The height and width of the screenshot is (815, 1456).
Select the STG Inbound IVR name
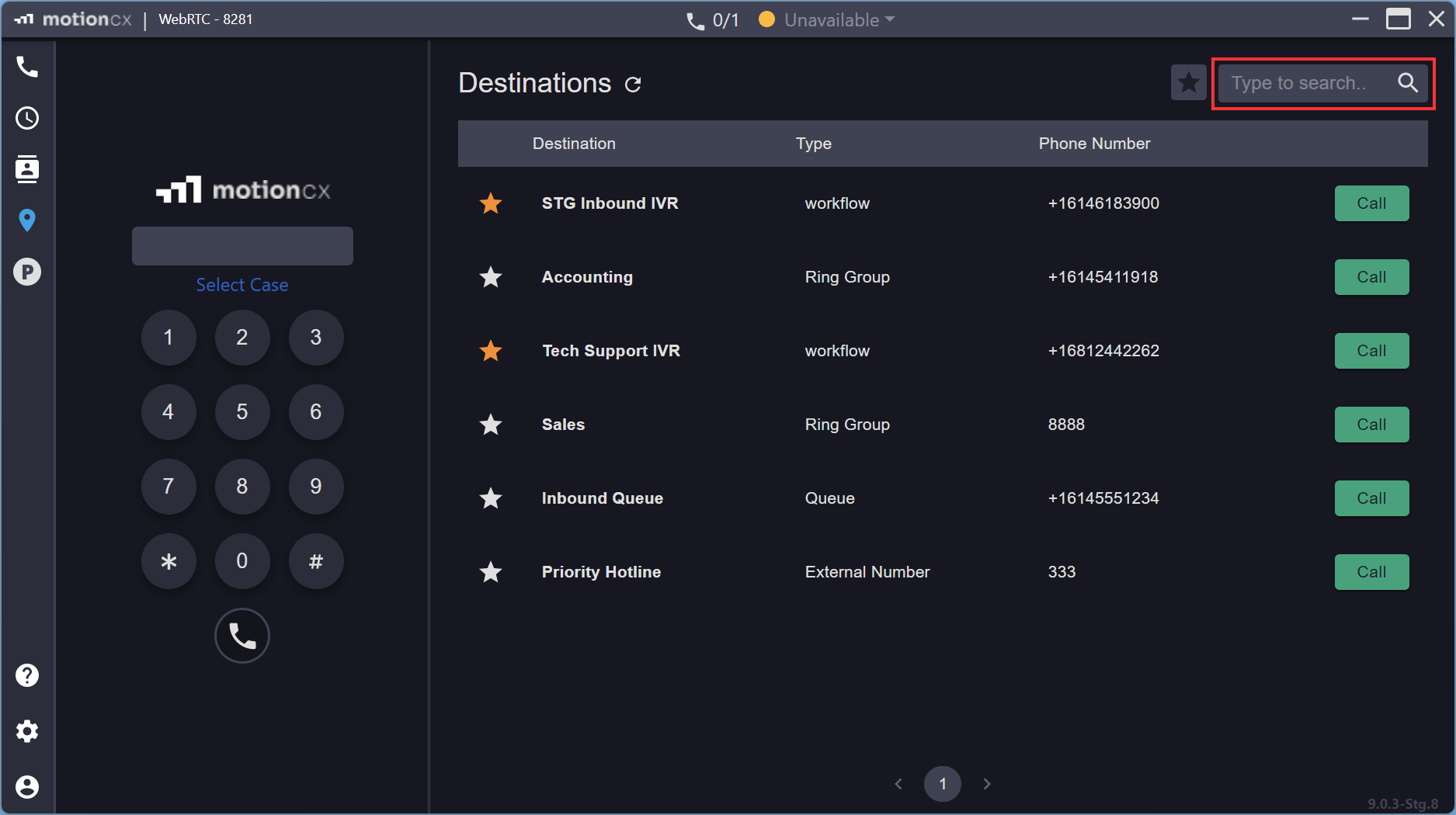610,203
